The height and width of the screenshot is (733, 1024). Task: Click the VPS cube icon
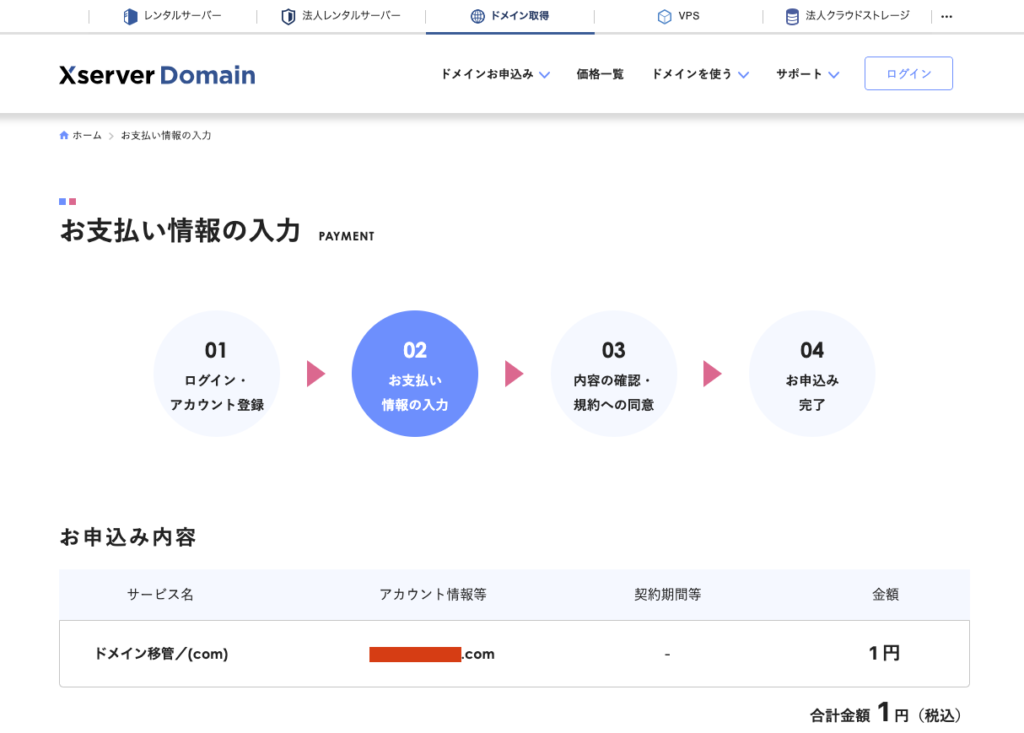point(664,16)
